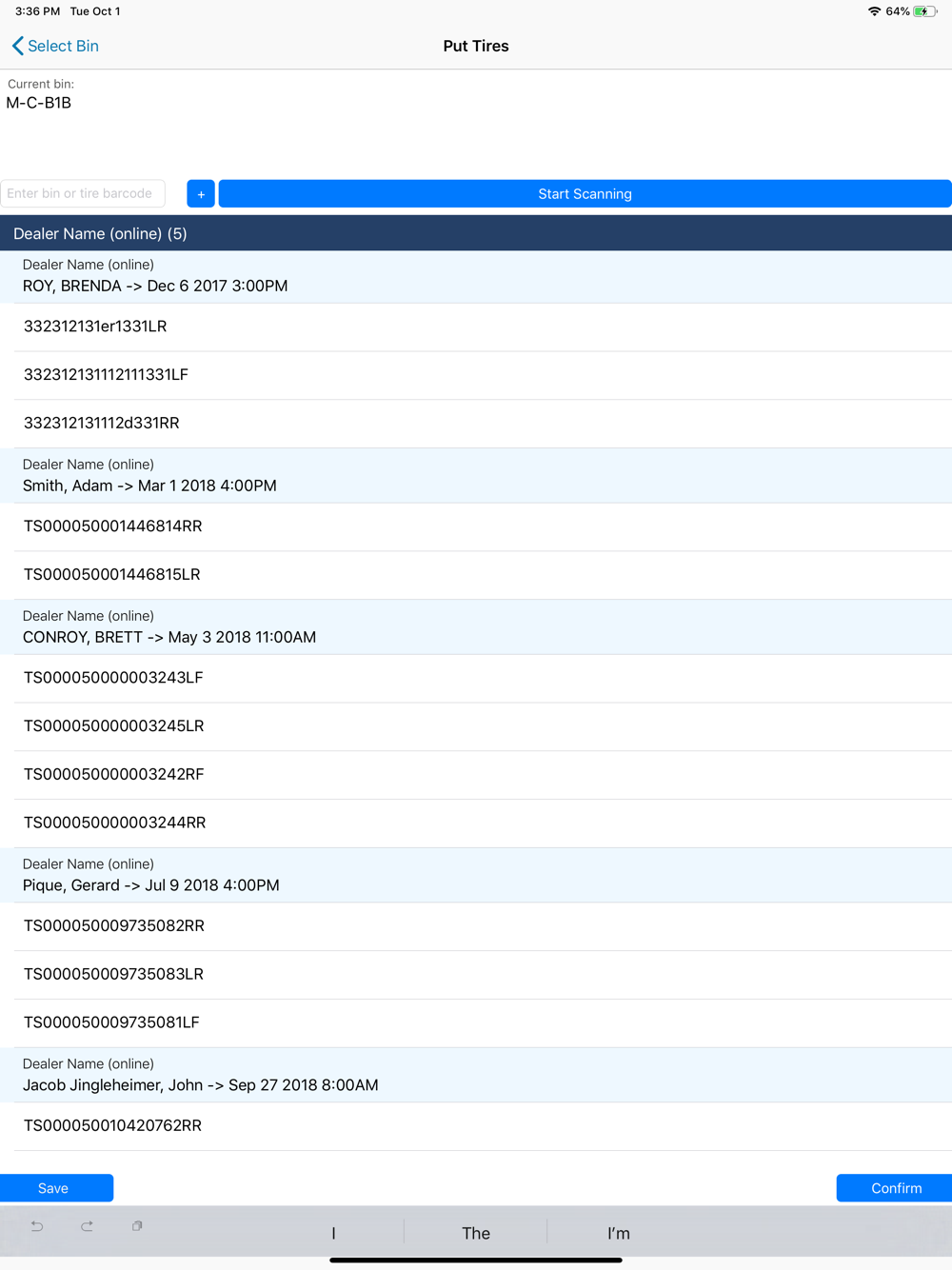Open the Pique, Gerard order group
Viewport: 952px width, 1270px height.
[476, 875]
